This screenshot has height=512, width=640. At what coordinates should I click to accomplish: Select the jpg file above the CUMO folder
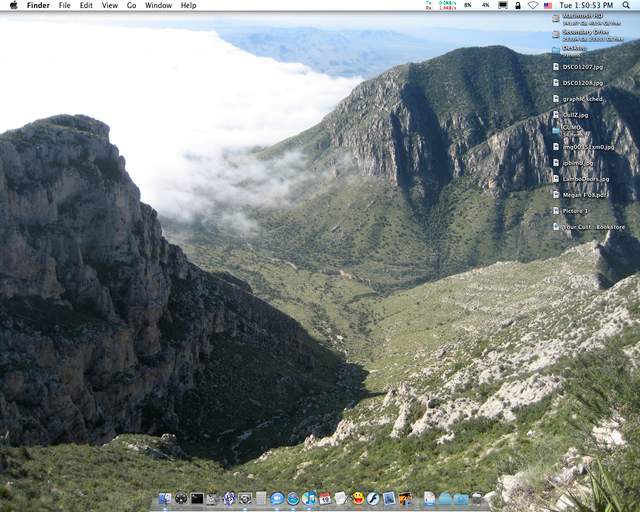[x=571, y=115]
